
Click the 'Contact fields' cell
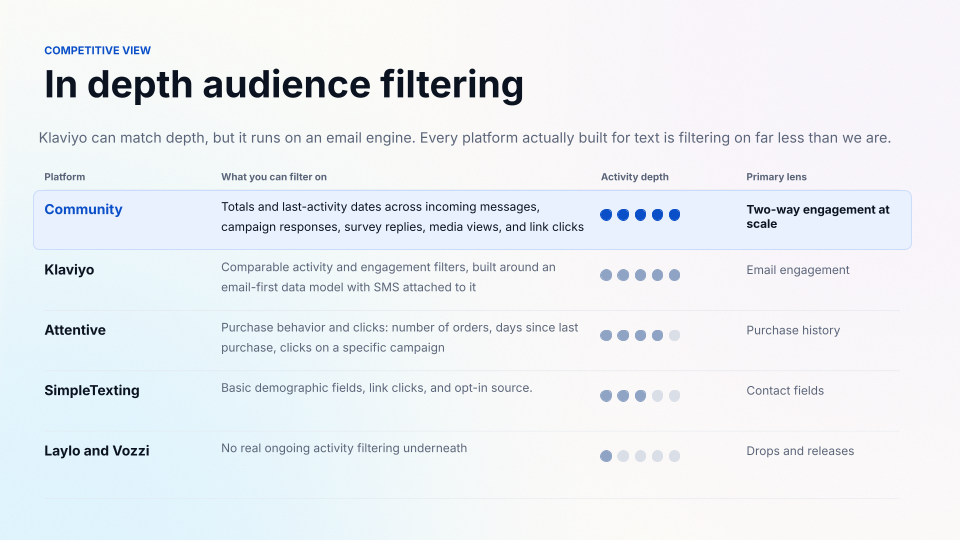click(785, 391)
